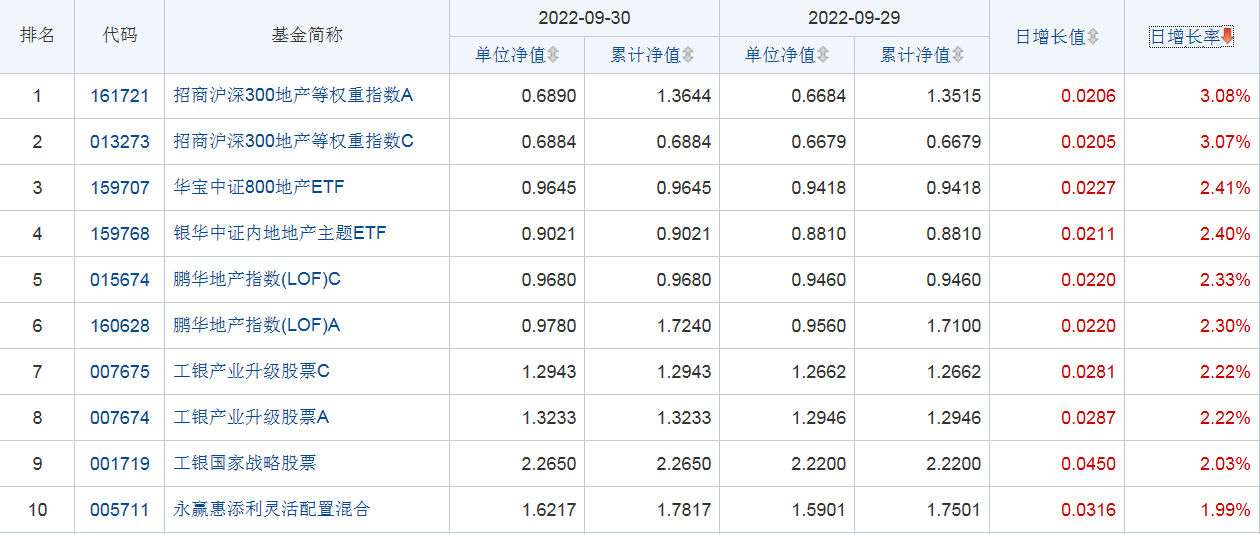Click fund code 007675
The height and width of the screenshot is (534, 1260).
click(x=119, y=372)
